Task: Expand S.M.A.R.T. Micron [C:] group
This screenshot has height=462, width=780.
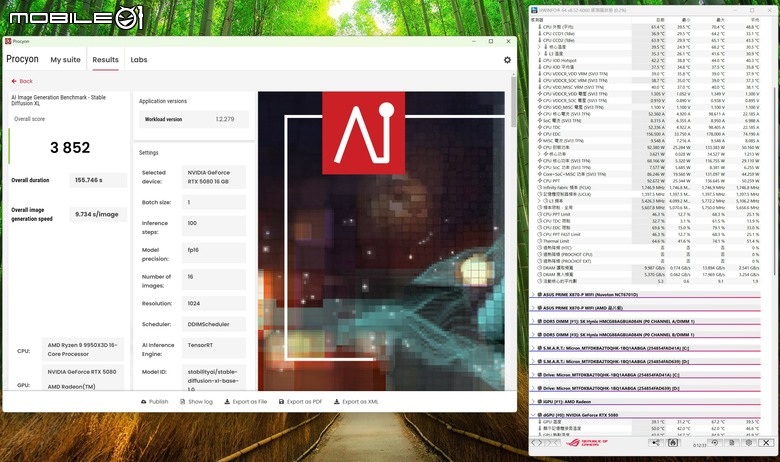Action: click(x=533, y=348)
